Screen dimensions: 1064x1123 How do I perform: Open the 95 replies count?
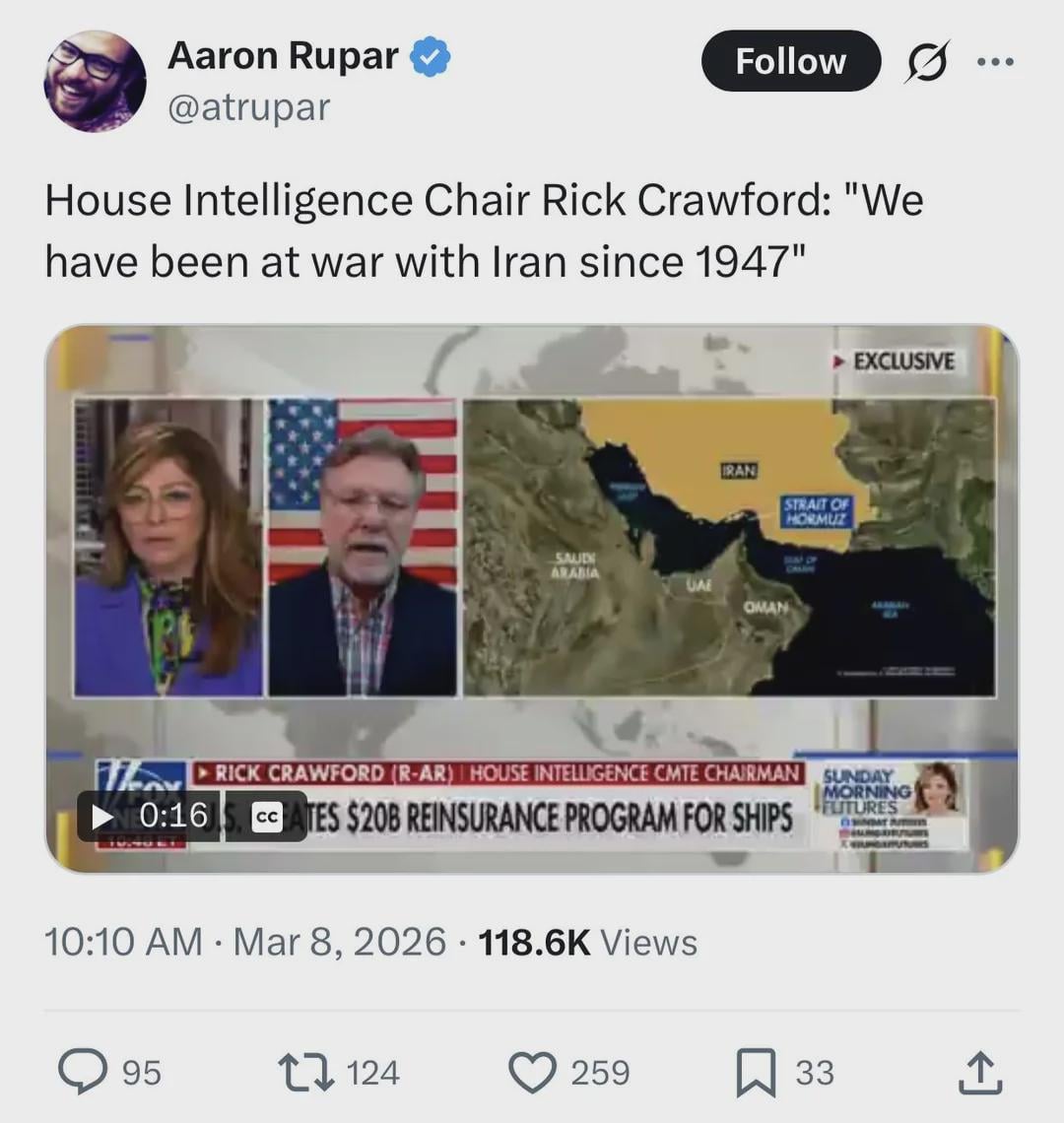click(142, 1073)
